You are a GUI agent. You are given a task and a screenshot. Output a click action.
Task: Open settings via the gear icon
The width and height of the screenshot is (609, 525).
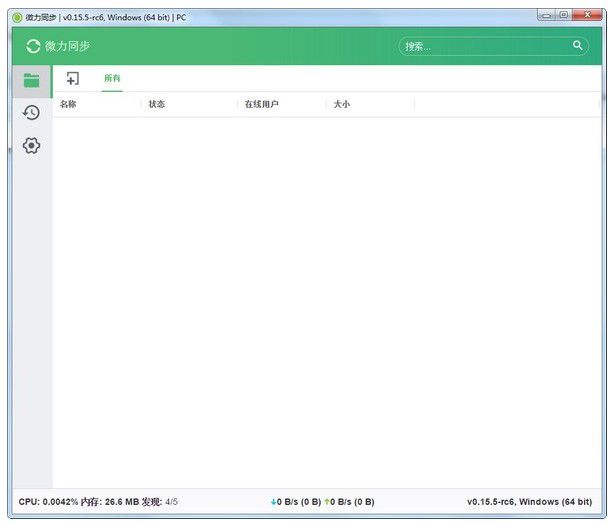pyautogui.click(x=31, y=146)
